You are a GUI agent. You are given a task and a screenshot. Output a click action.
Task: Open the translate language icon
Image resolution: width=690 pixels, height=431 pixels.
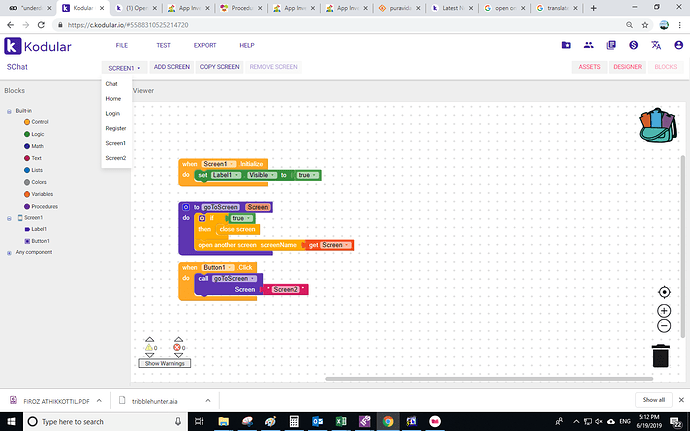pos(655,45)
